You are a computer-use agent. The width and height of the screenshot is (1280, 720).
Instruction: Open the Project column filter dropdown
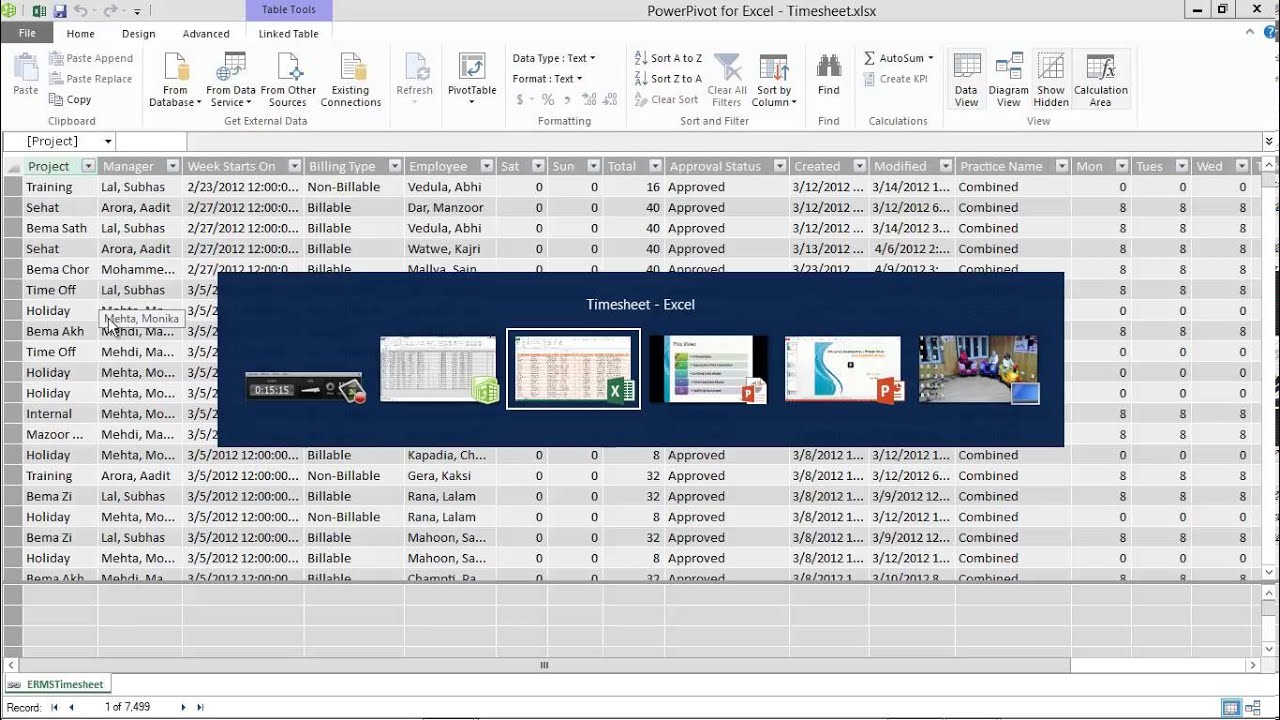coord(88,166)
